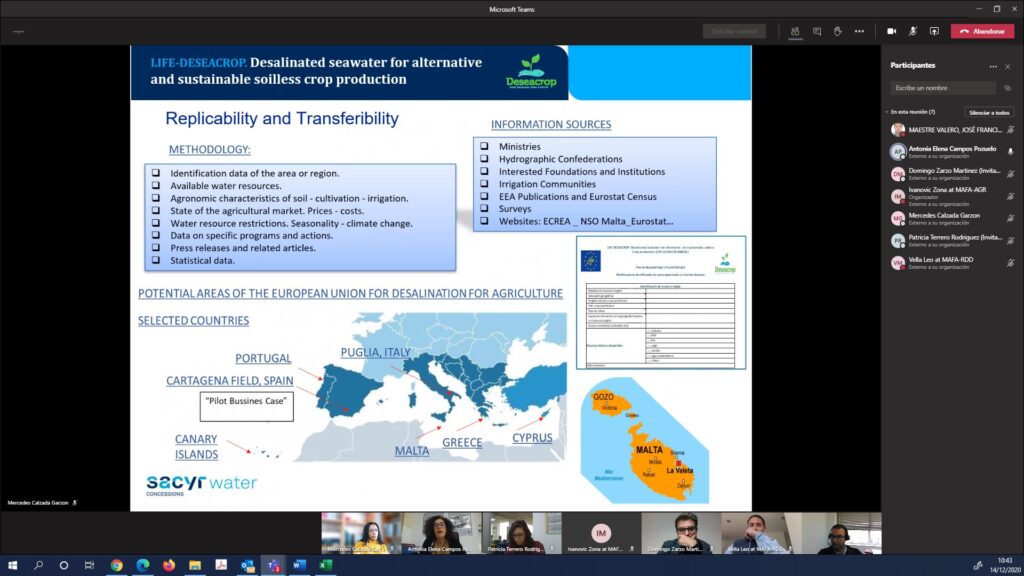The width and height of the screenshot is (1024, 576).
Task: Click the 'PUGLIA, ITALY' label on slide
Action: [376, 353]
